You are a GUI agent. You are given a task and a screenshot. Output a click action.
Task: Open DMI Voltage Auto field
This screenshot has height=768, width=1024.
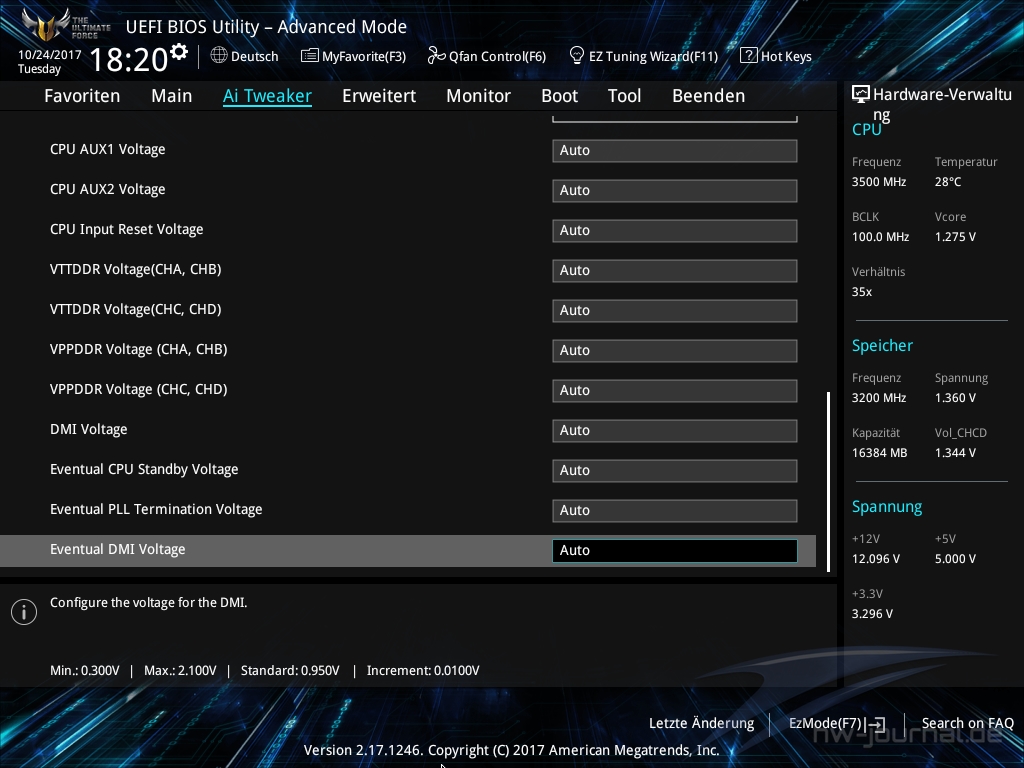click(674, 430)
